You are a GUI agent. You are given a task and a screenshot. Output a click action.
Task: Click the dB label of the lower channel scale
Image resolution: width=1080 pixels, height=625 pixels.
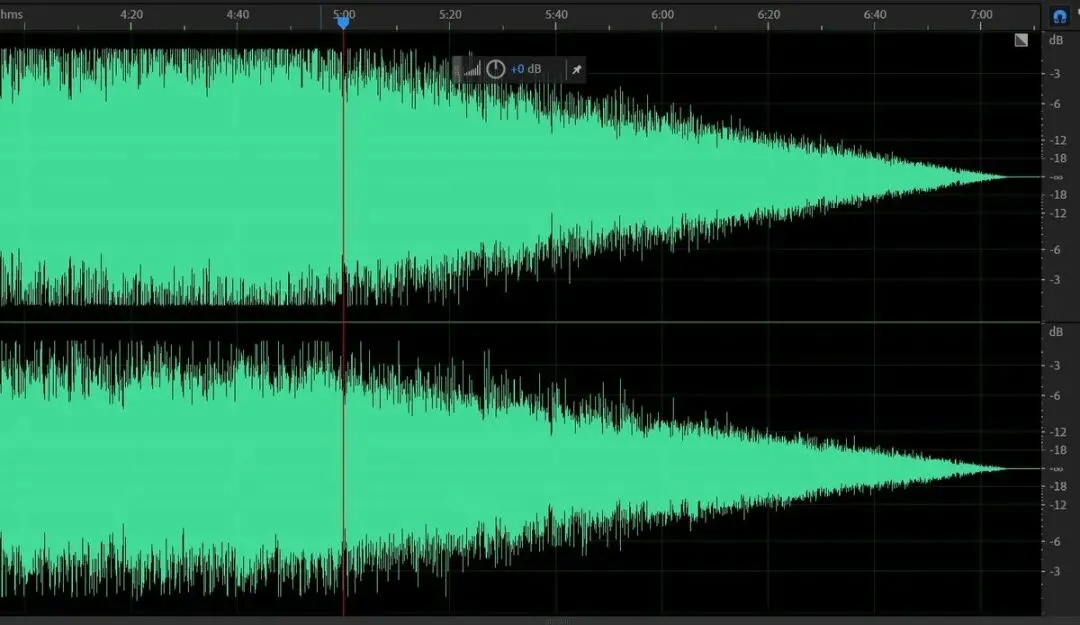tap(1055, 332)
